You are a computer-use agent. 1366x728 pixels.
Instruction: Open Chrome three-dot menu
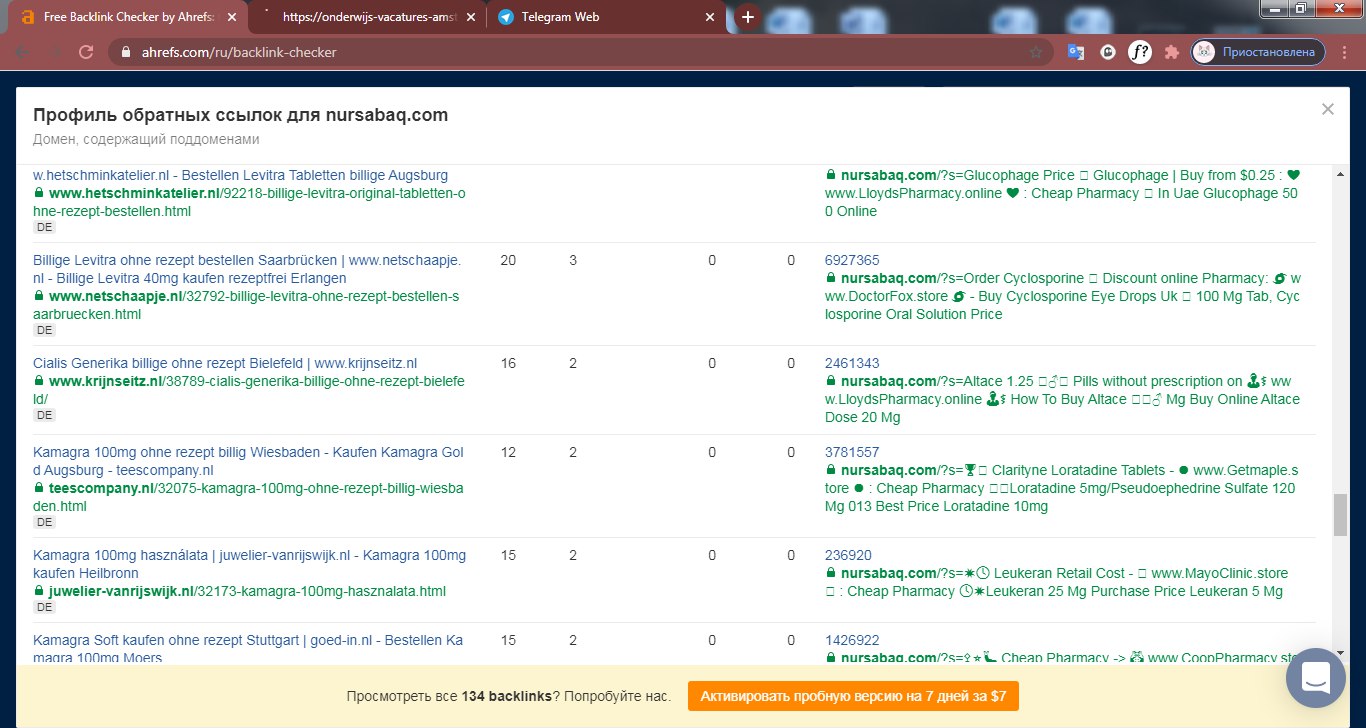(x=1345, y=52)
